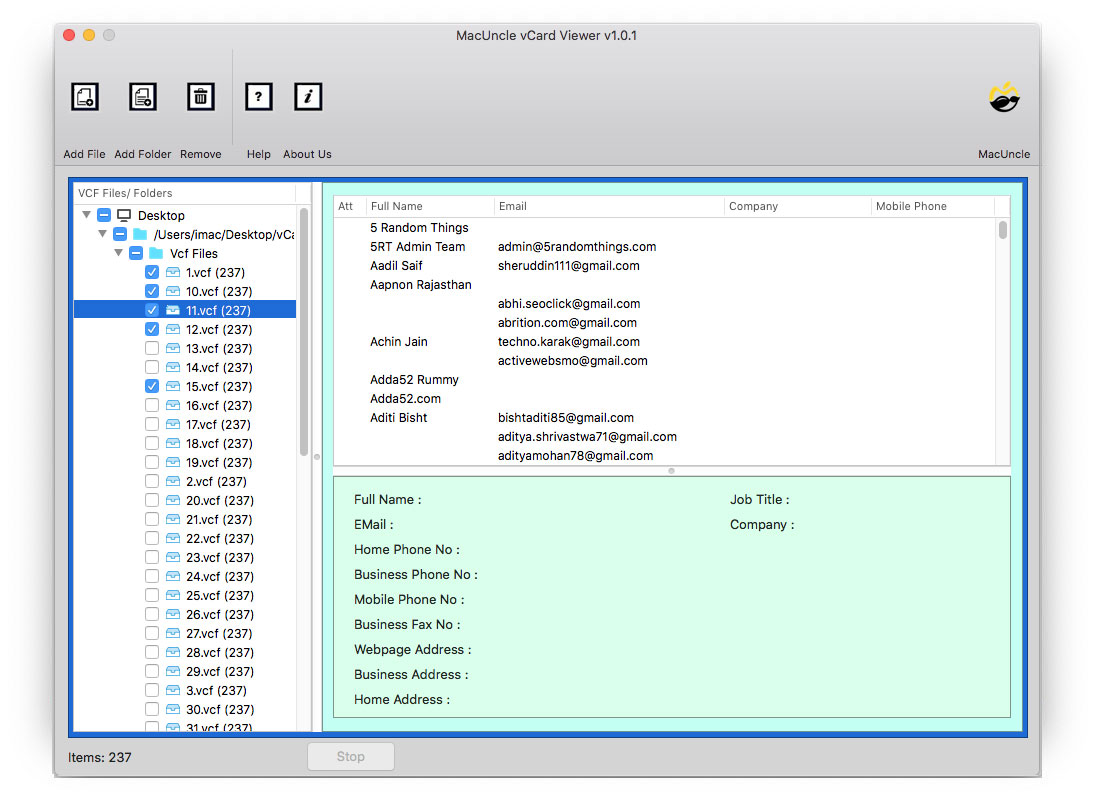
Task: Open Help with the question mark icon
Action: tap(259, 97)
